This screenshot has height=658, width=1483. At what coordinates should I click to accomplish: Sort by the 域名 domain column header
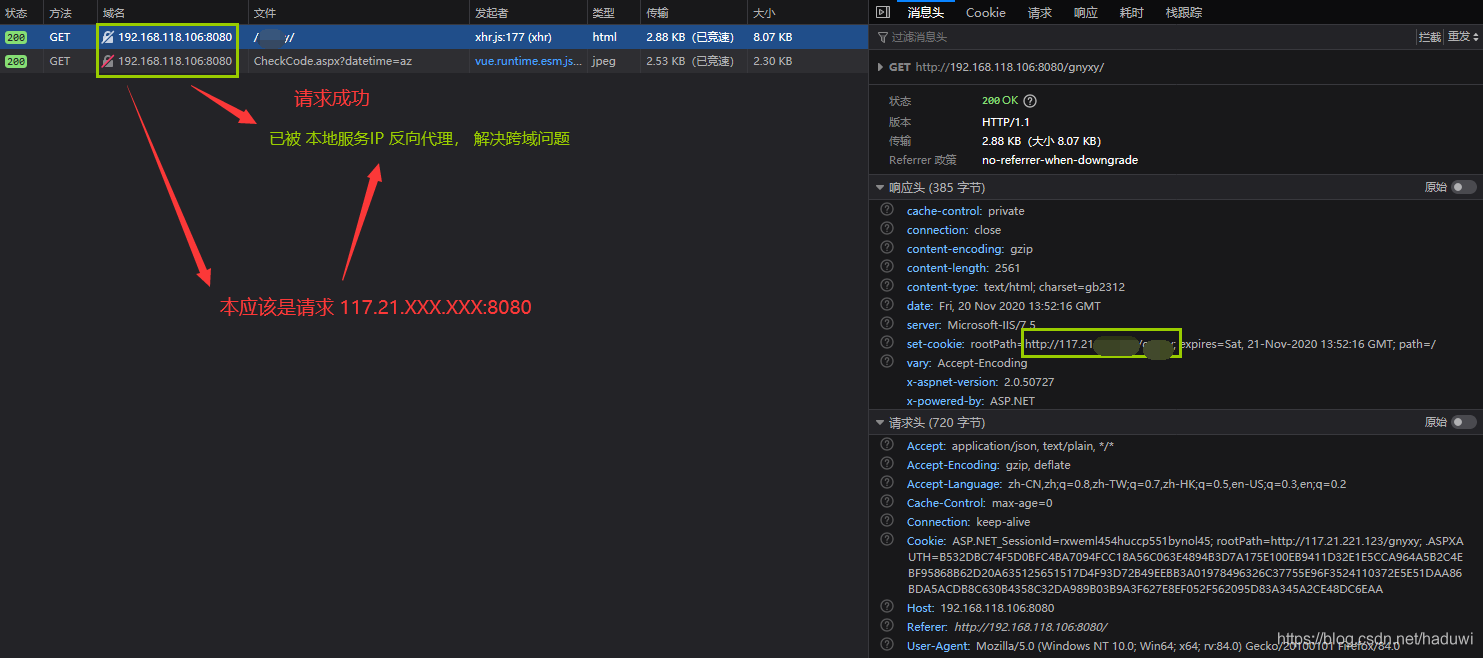tap(173, 12)
